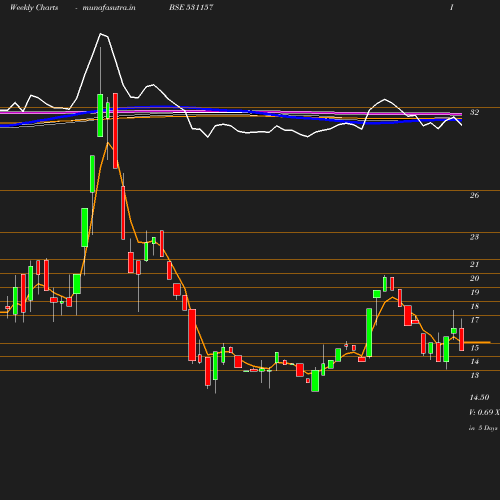The width and height of the screenshot is (500, 500).
Task: Click the price label 26
Action: click(474, 195)
